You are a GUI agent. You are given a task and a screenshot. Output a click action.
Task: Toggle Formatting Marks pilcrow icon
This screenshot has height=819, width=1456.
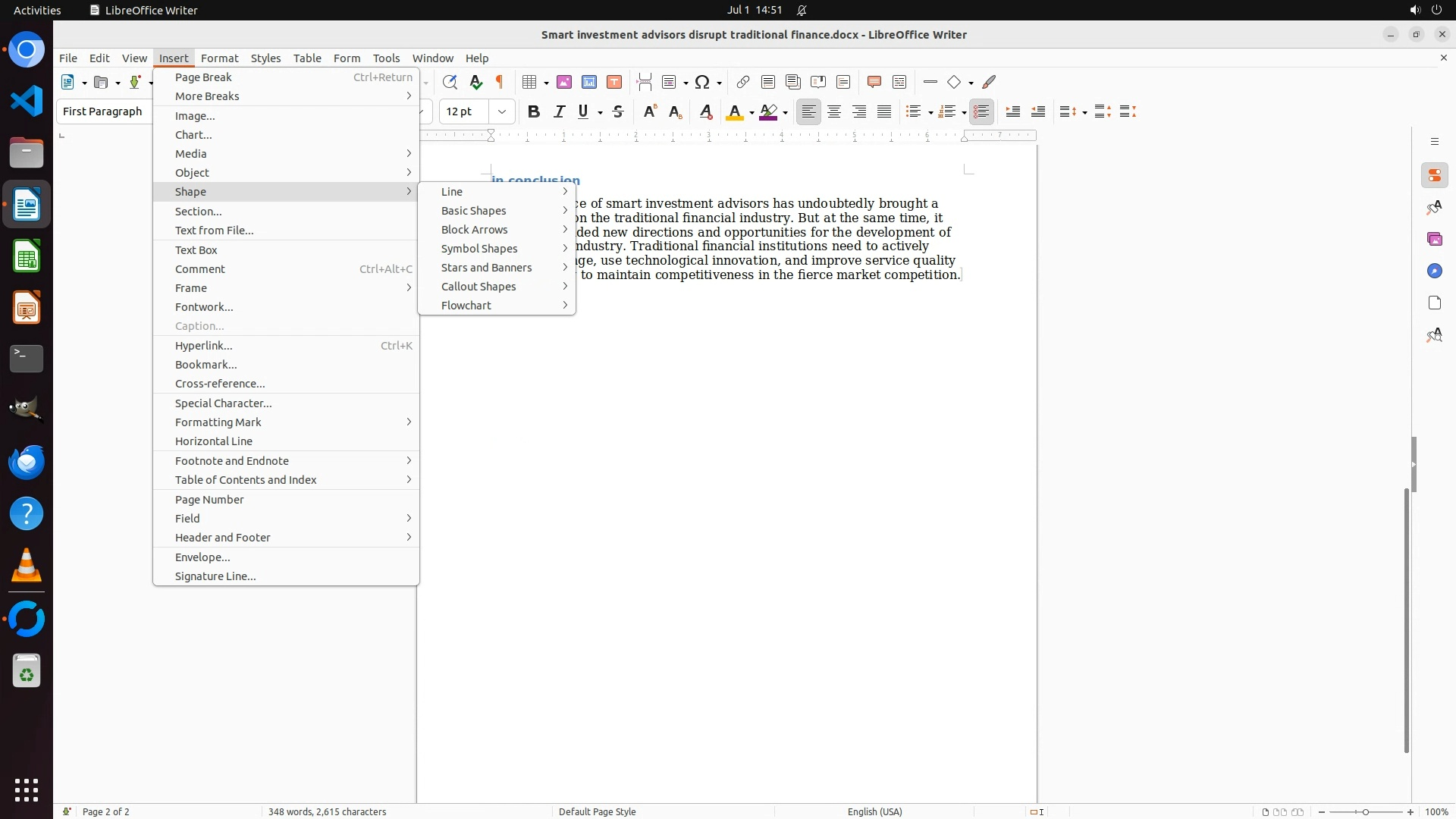500,82
